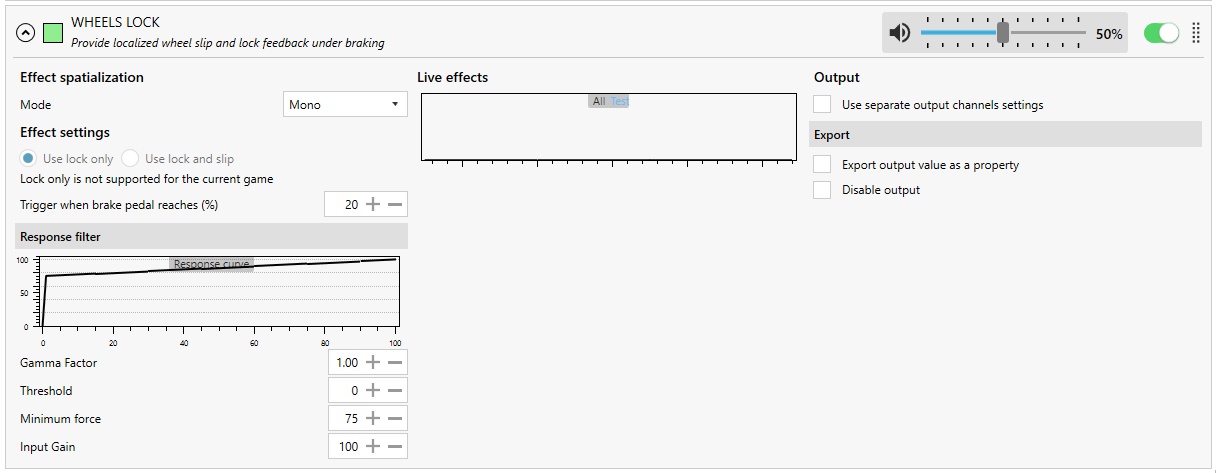Click the Test link in Live effects

pos(619,101)
